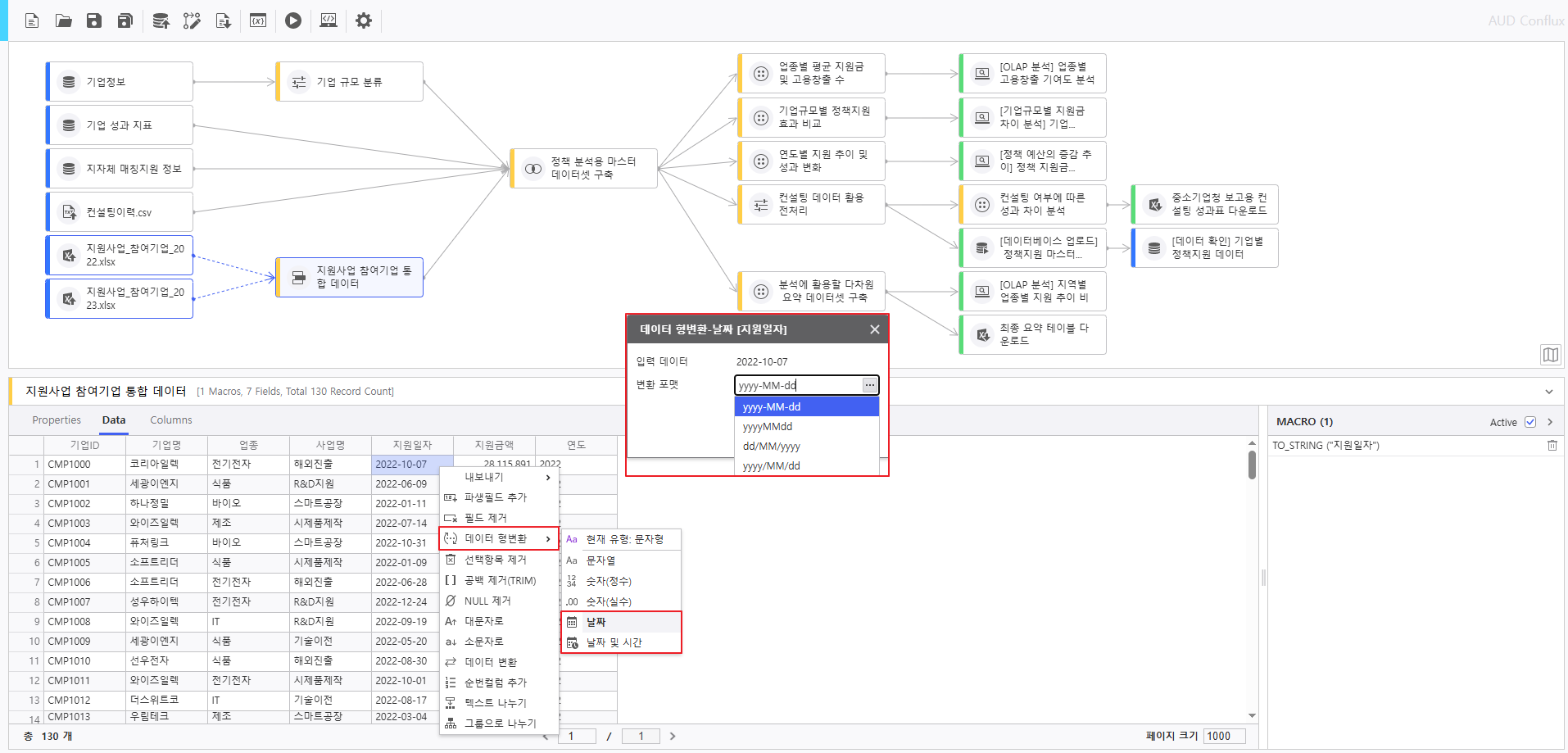Open the format options ellipsis button
Screen dimensions: 1568x753
coord(869,385)
